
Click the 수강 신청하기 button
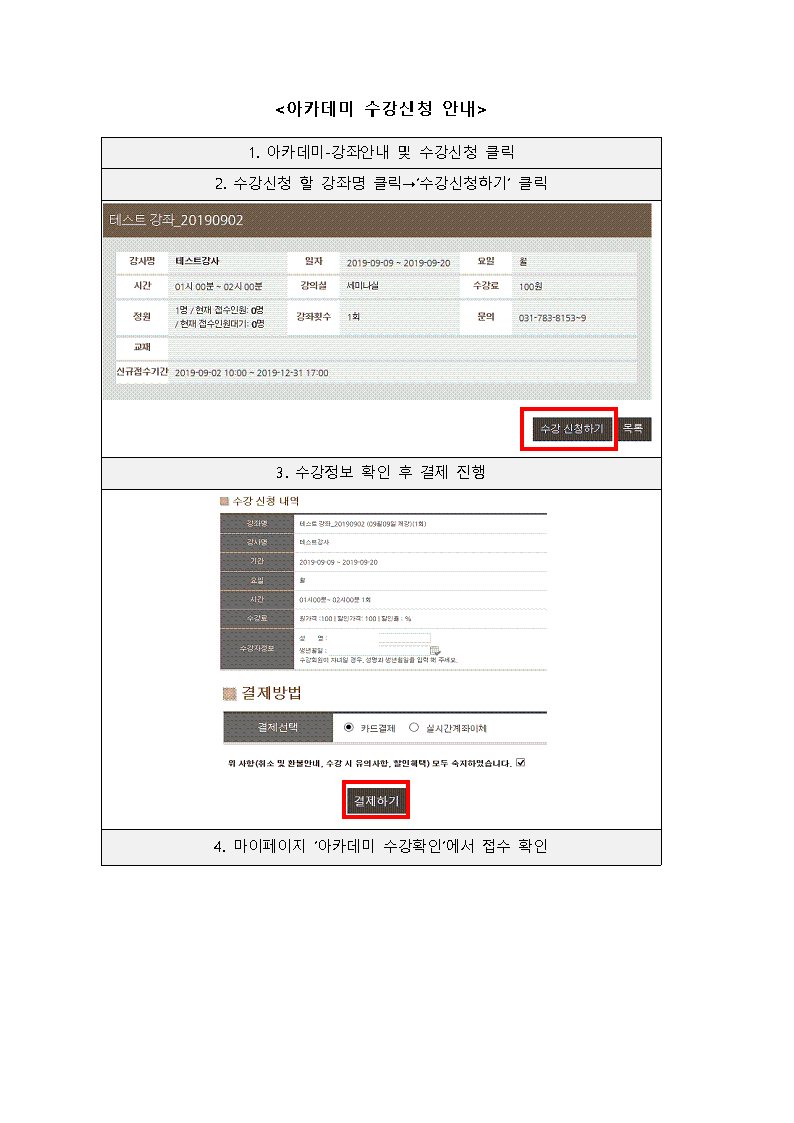click(x=571, y=429)
